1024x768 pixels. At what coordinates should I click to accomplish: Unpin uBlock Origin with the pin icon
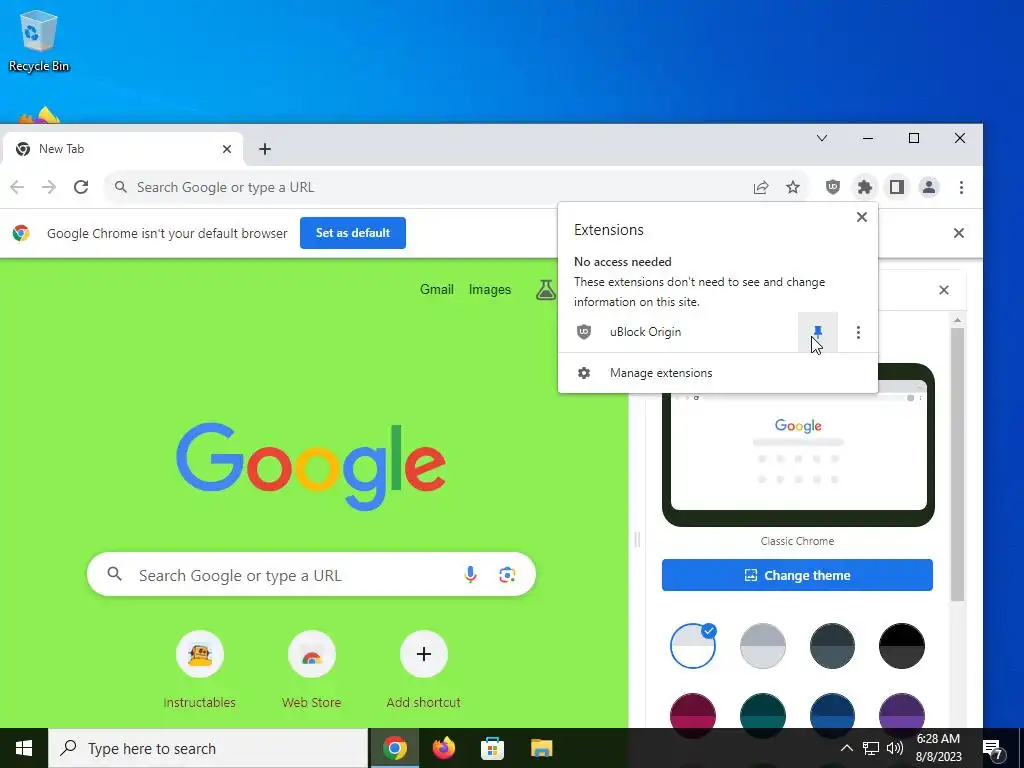818,332
